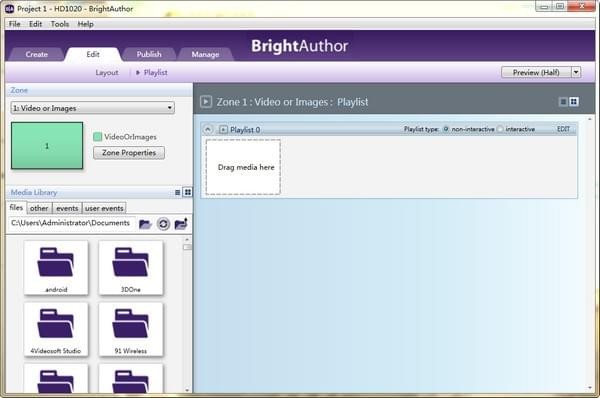The height and width of the screenshot is (398, 600).
Task: Click the Media Library scrollbar thumb
Action: [187, 247]
